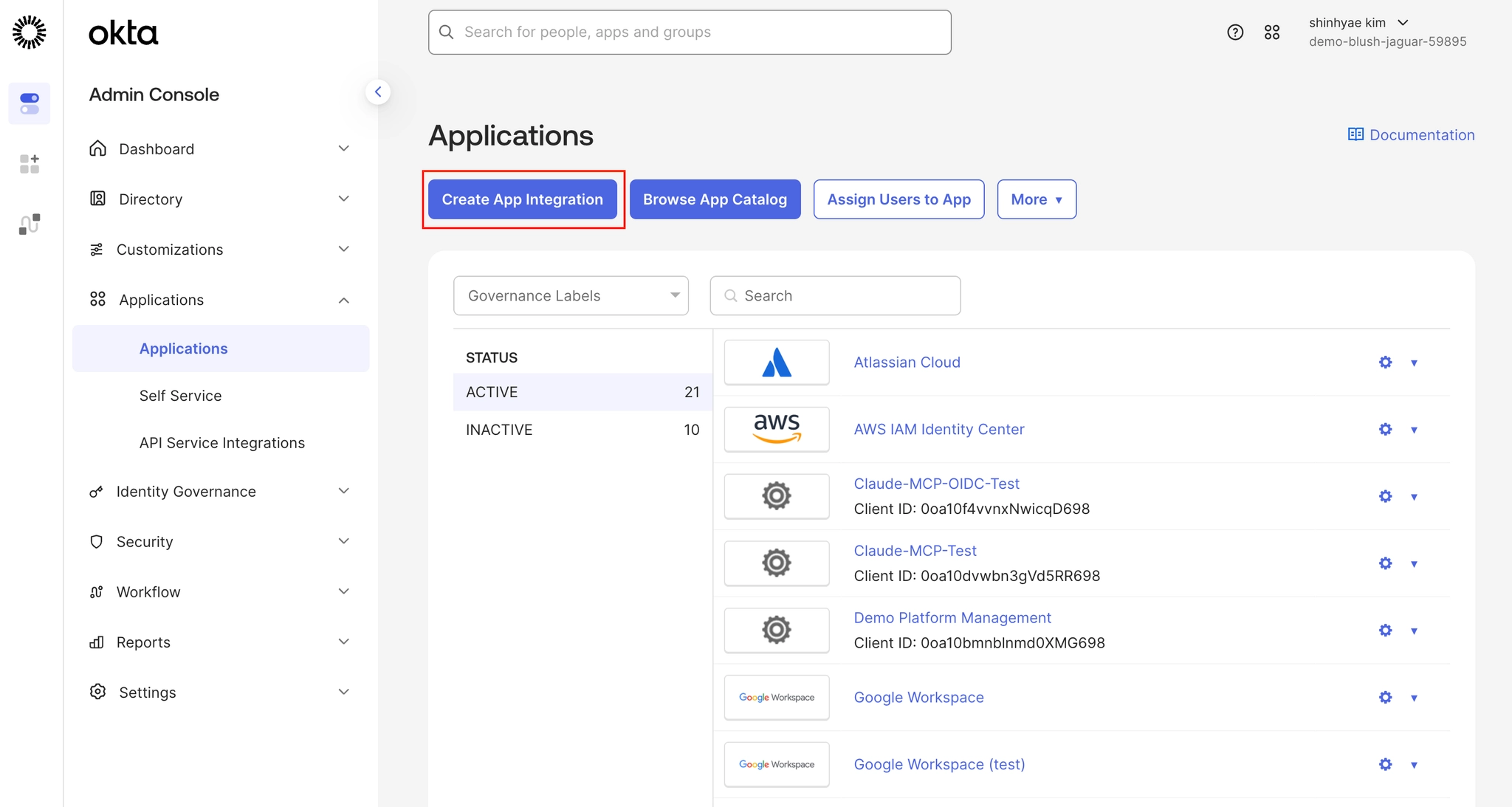Screen dimensions: 1512x807
Task: Click gear icon for Claude-MCP-Test
Action: tap(1386, 563)
